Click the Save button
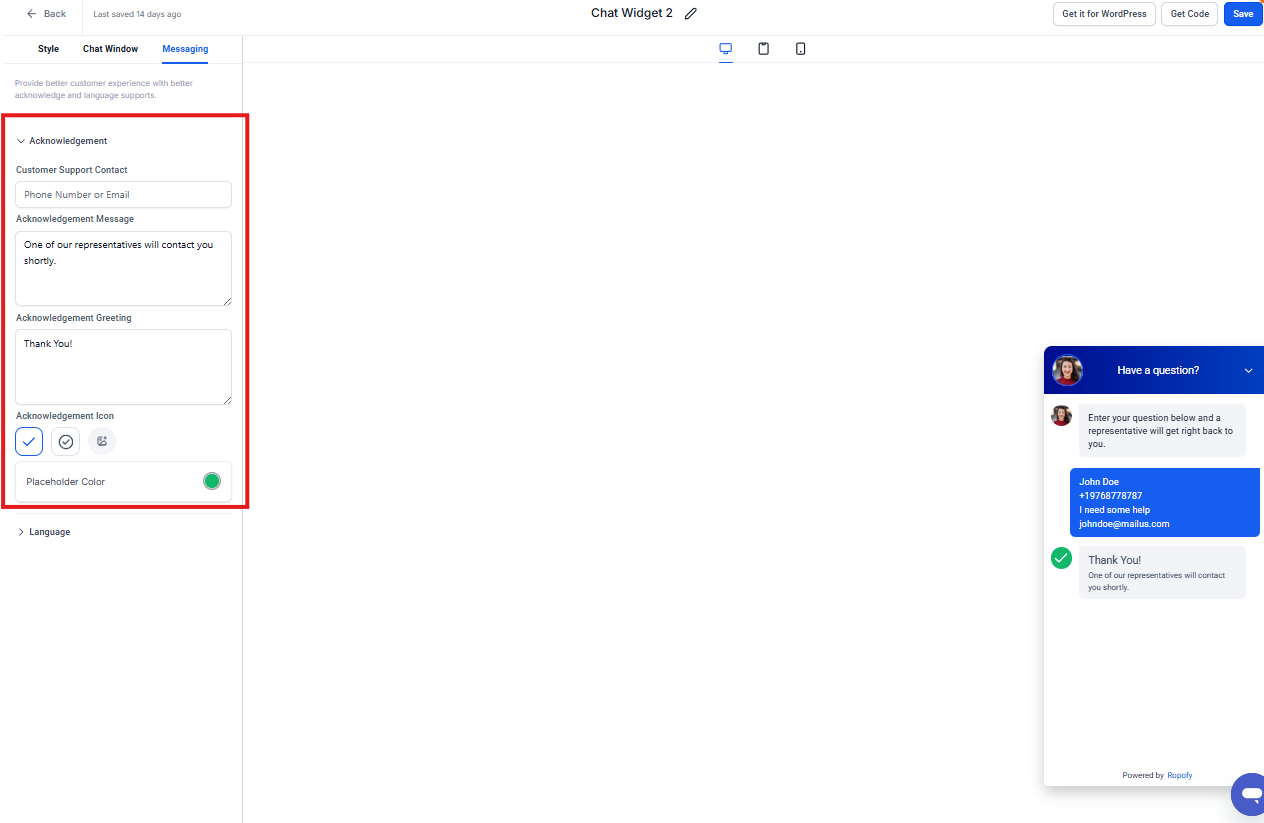 (1242, 14)
